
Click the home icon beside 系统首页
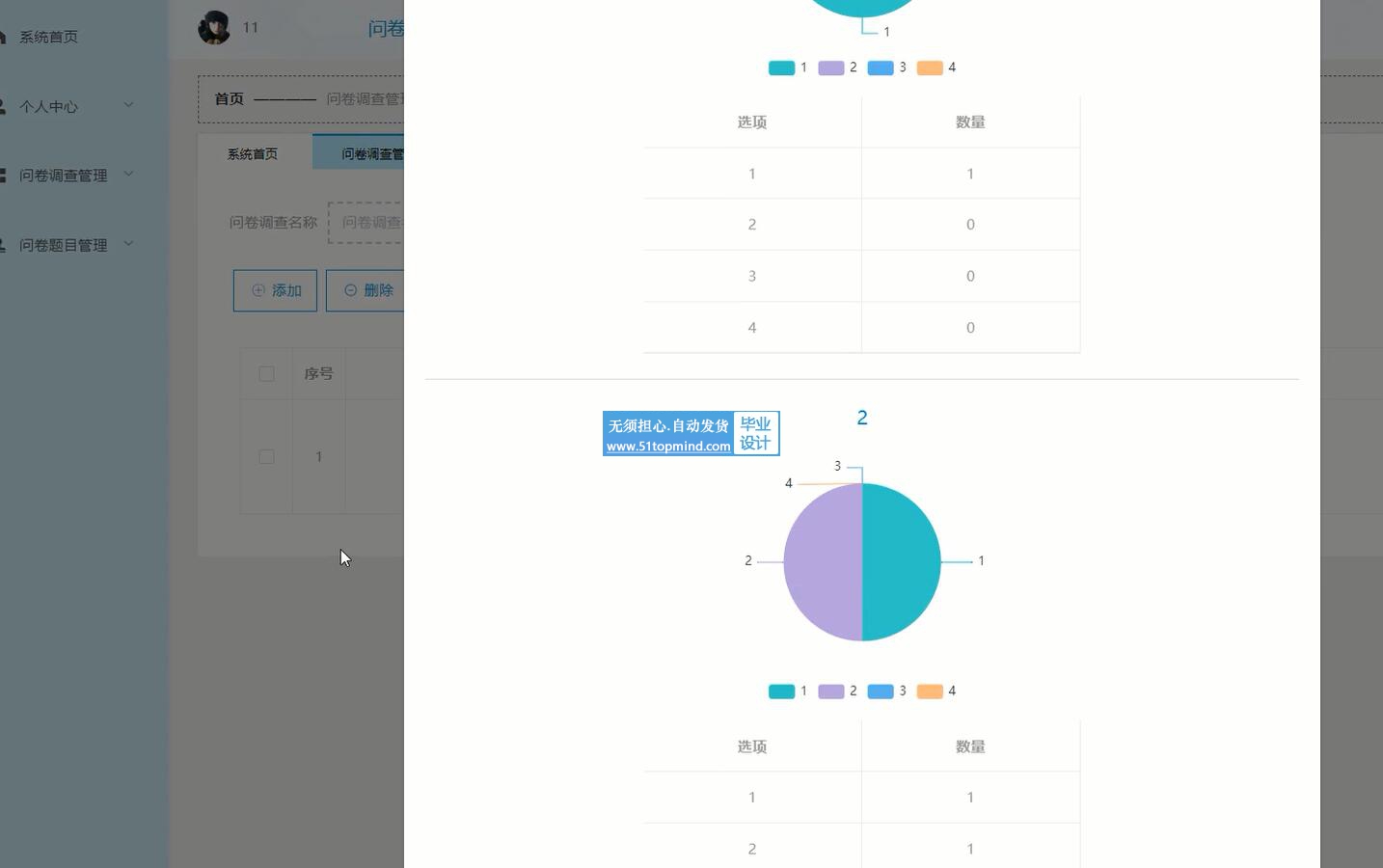tap(3, 37)
